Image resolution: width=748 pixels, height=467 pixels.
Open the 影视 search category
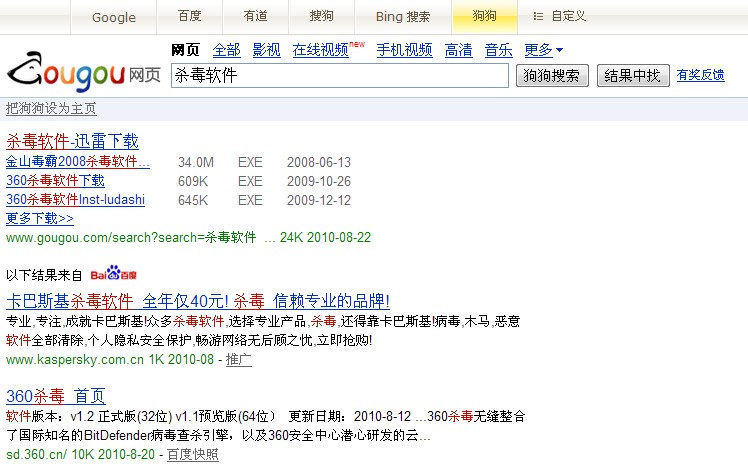(266, 50)
